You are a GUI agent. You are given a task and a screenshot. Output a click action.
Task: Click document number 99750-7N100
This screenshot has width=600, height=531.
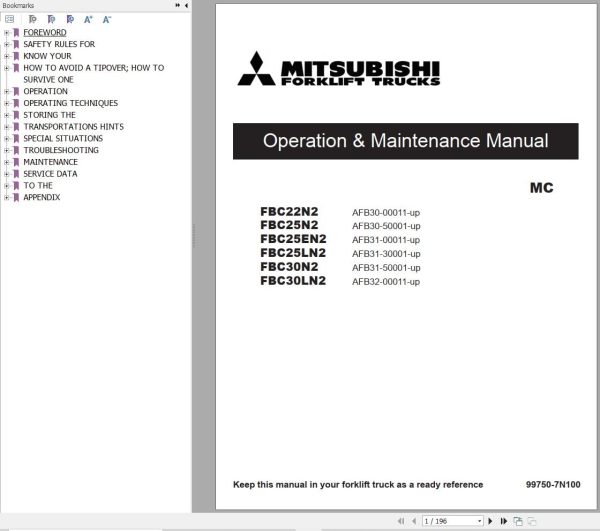click(553, 484)
